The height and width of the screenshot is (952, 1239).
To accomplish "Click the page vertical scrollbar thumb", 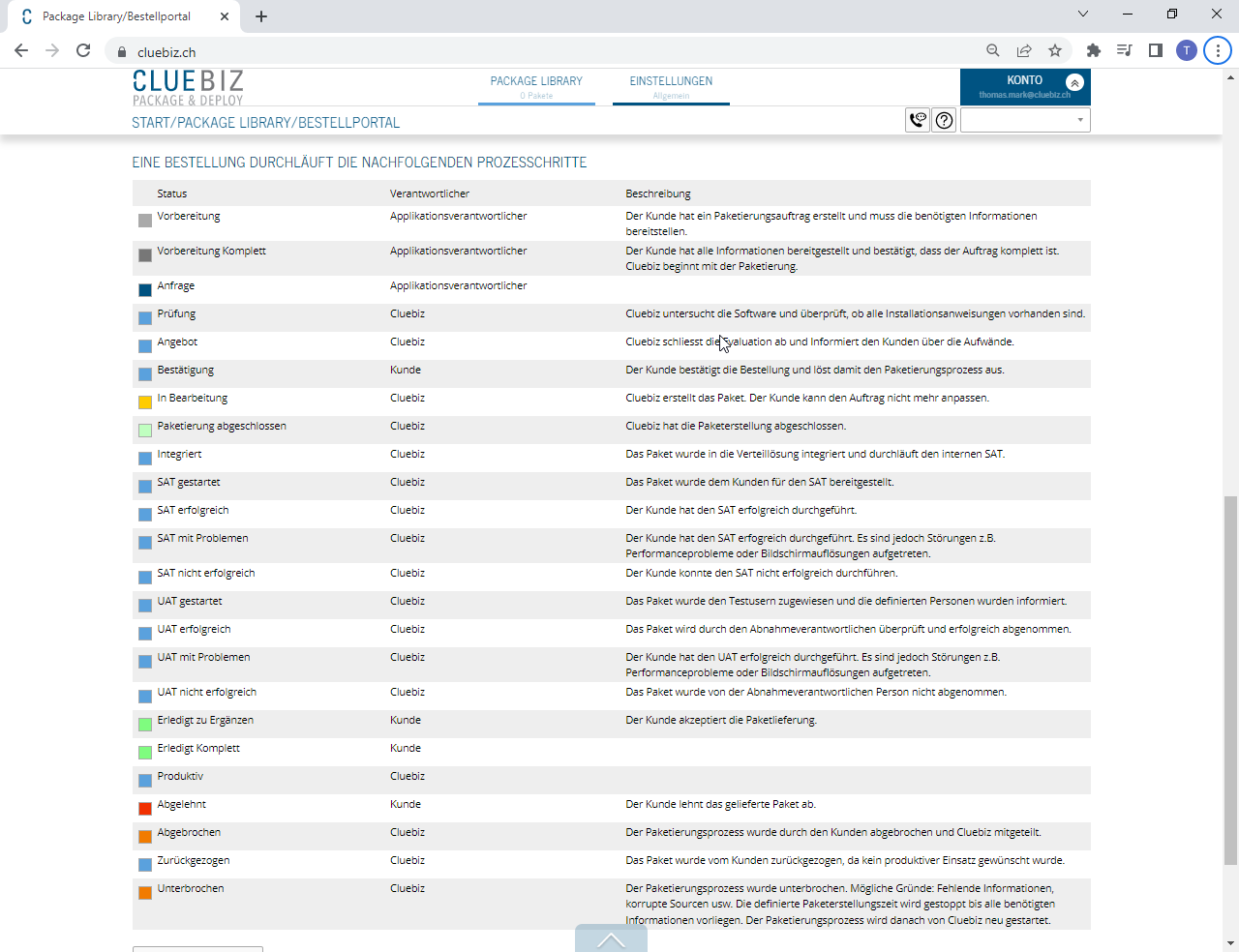I will pyautogui.click(x=1230, y=679).
